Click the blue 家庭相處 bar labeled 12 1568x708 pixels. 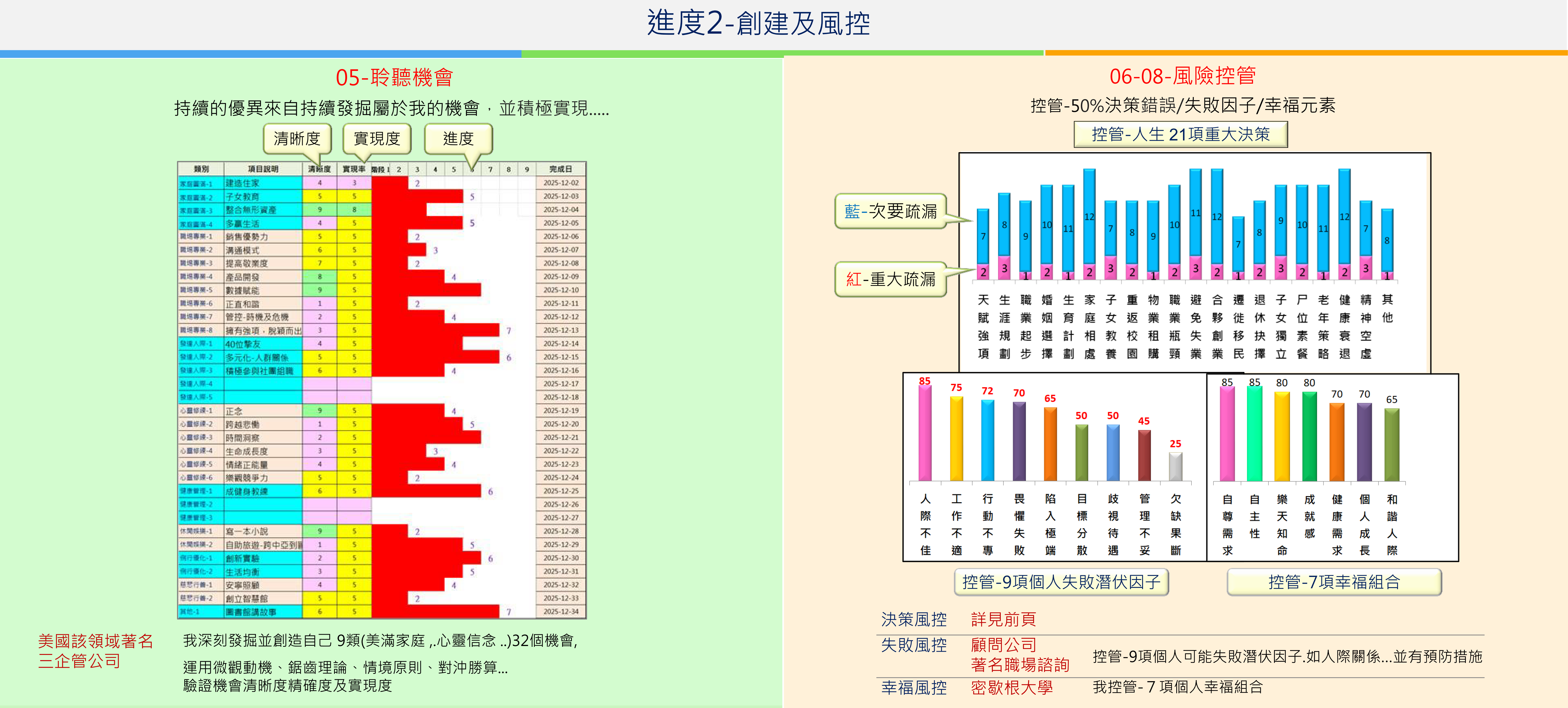coord(1090,217)
